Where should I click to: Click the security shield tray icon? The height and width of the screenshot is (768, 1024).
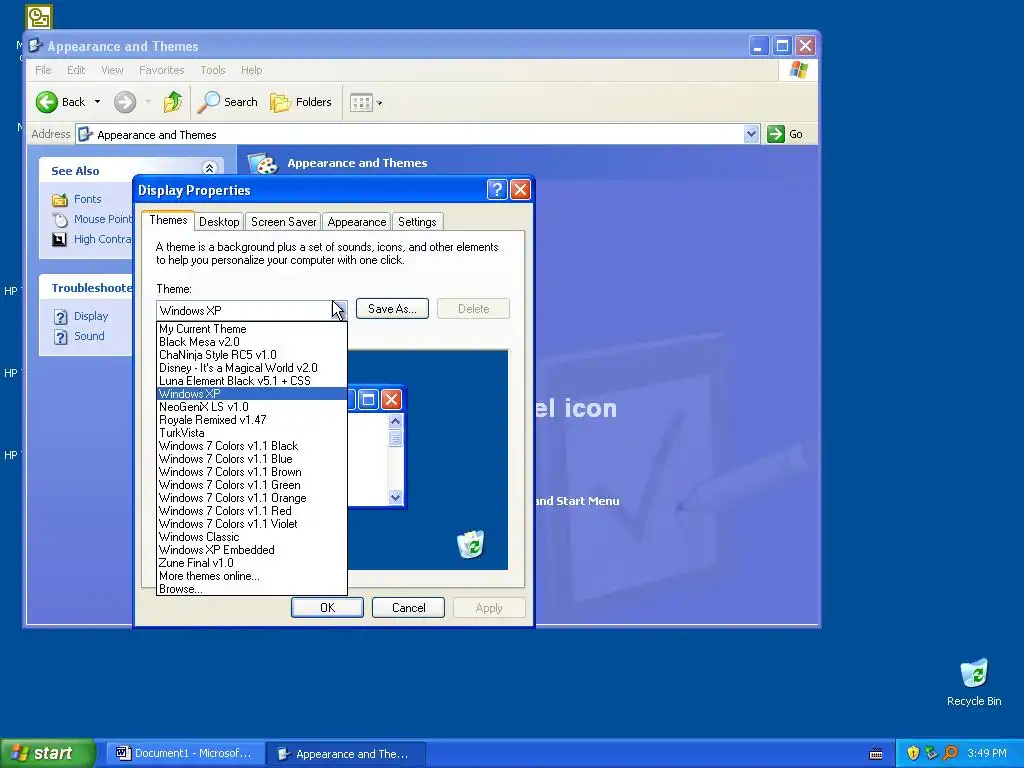[x=913, y=753]
